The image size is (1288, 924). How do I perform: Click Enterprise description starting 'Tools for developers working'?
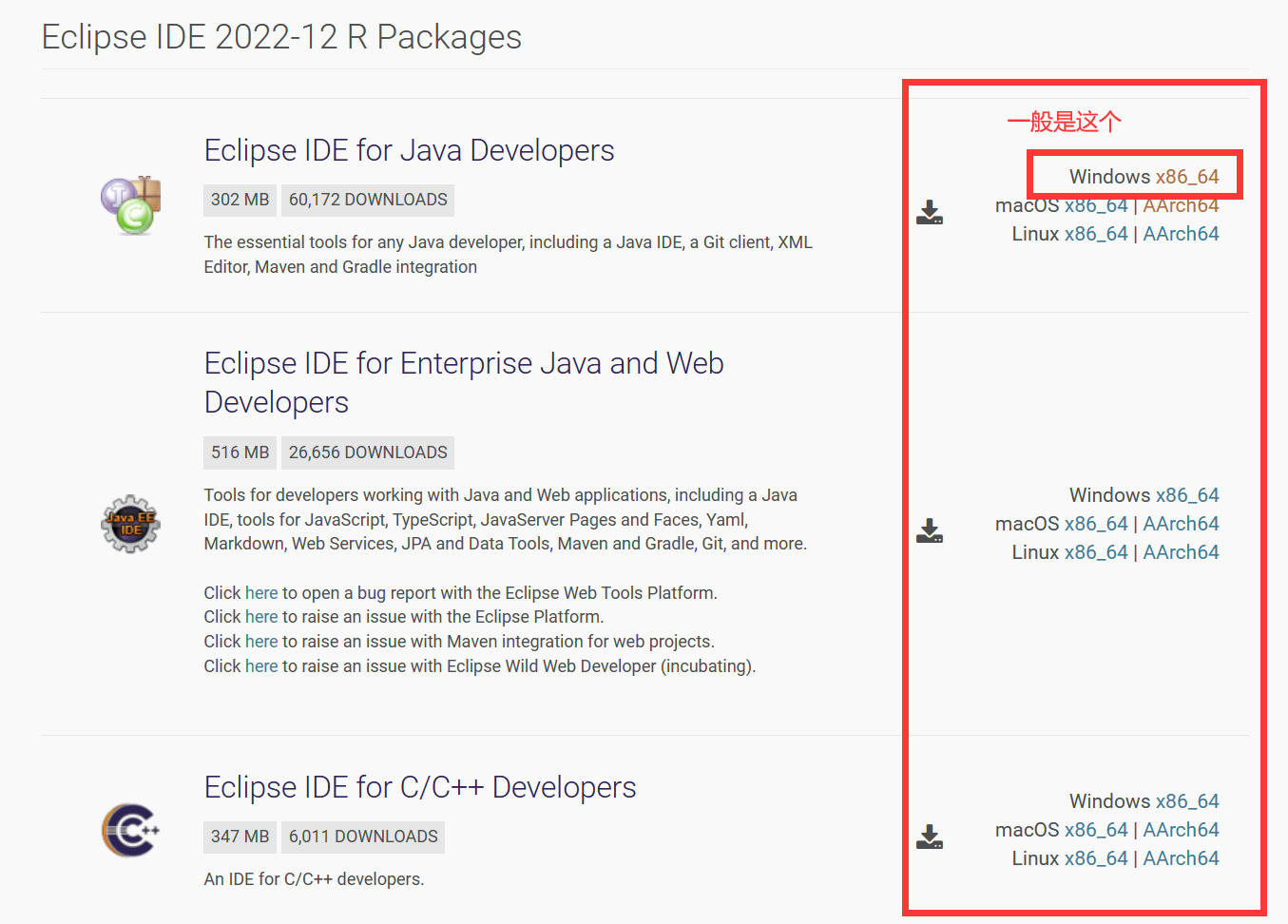506,519
